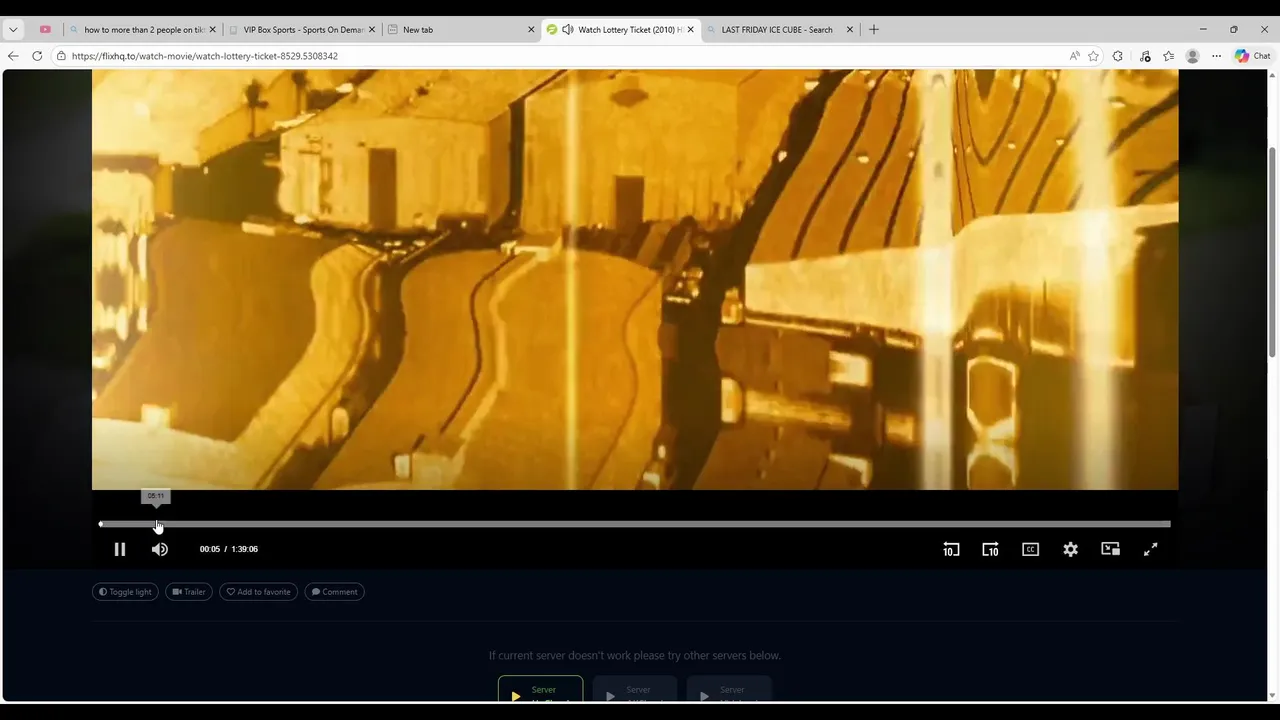The image size is (1280, 720).
Task: Mute audio icon on Lottery Ticket tab
Action: pos(568,30)
